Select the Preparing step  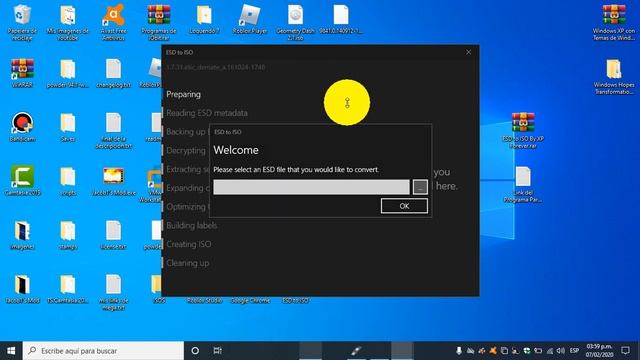tap(183, 94)
